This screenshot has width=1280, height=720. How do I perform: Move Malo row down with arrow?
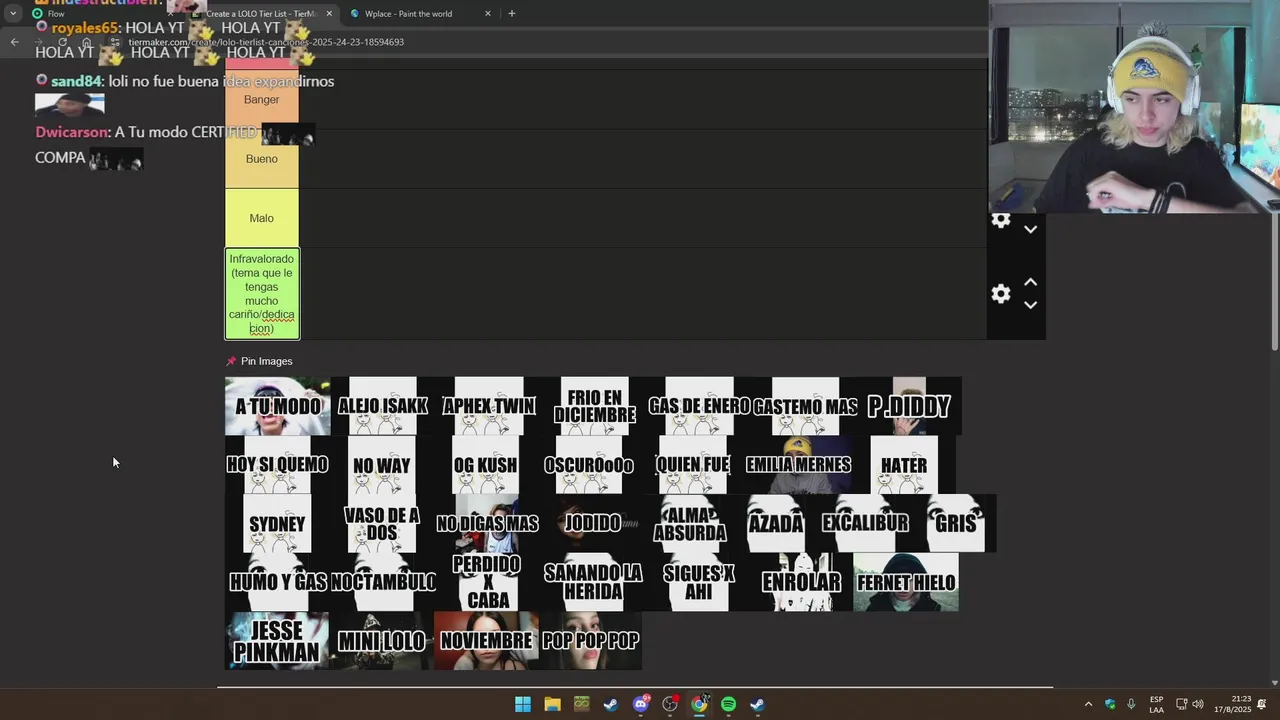click(1030, 229)
